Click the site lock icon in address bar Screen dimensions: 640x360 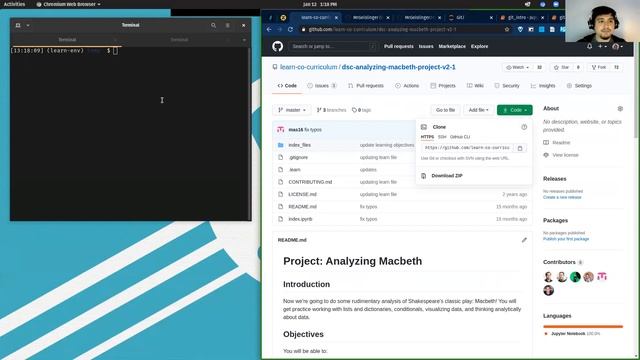pyautogui.click(x=303, y=29)
